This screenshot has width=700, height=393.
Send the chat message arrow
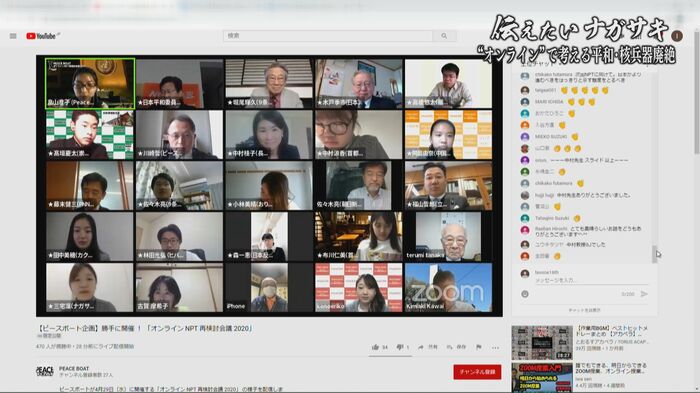[644, 294]
